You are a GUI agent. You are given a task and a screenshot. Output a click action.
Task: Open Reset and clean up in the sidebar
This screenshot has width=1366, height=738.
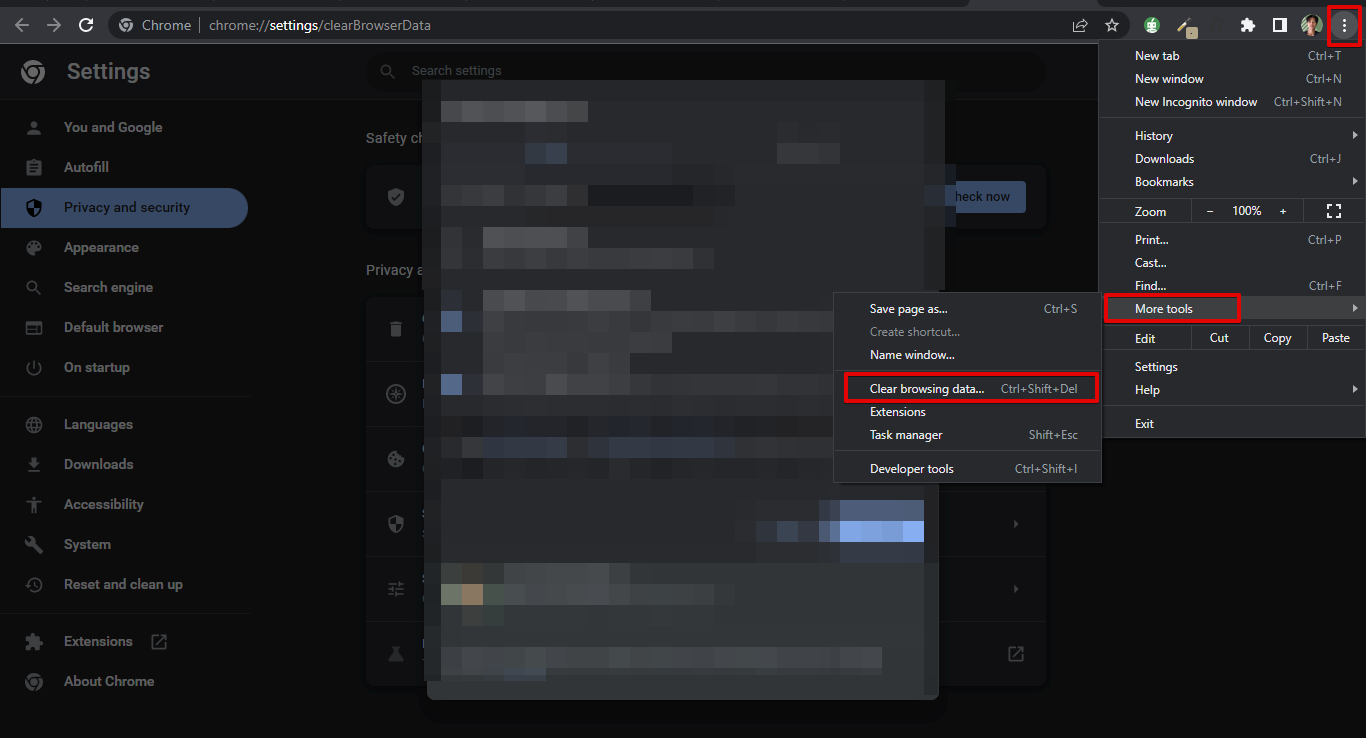[124, 585]
